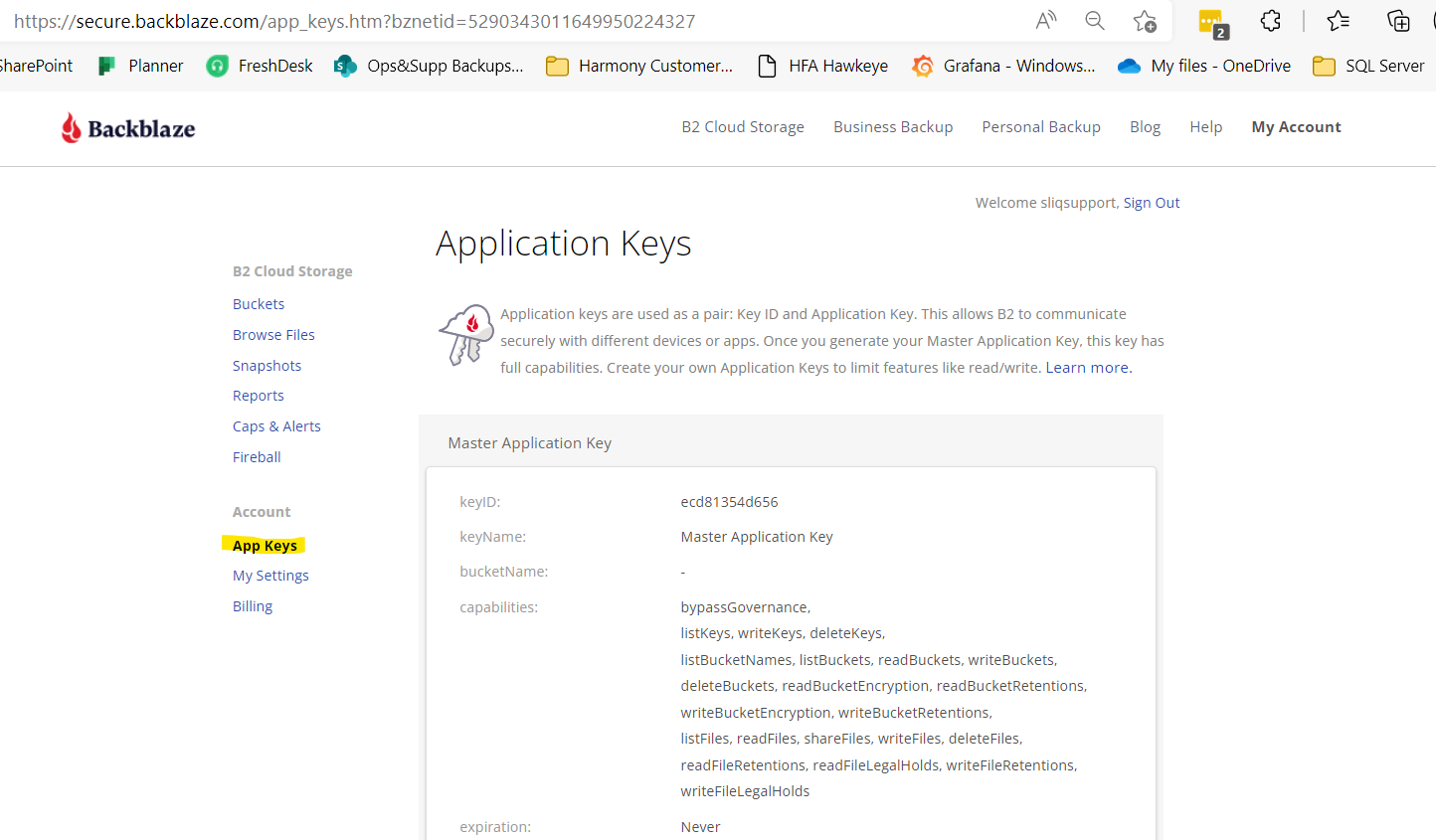The width and height of the screenshot is (1436, 840).
Task: Click the bypassGovernance capability text
Action: click(745, 607)
